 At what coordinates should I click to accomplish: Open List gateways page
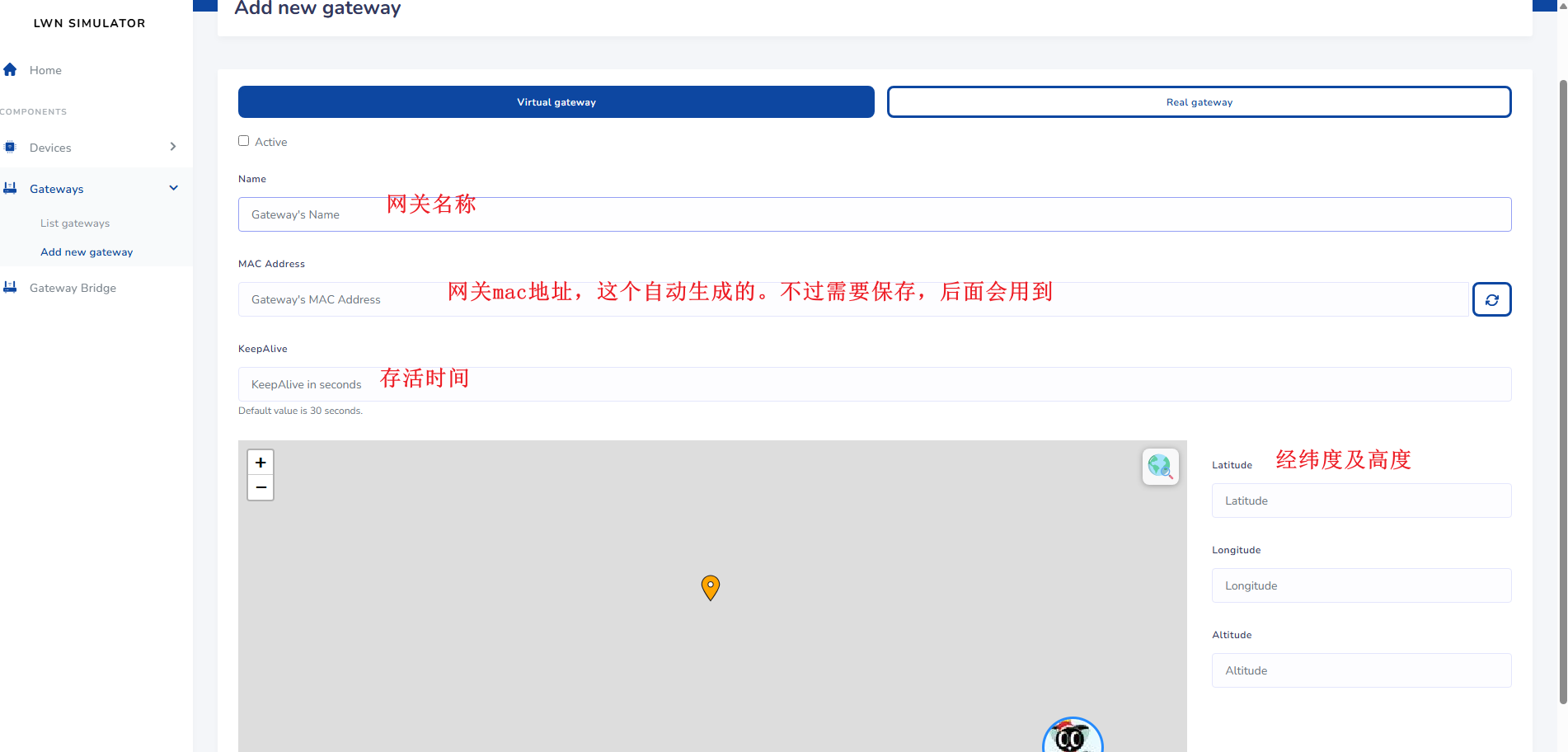75,223
